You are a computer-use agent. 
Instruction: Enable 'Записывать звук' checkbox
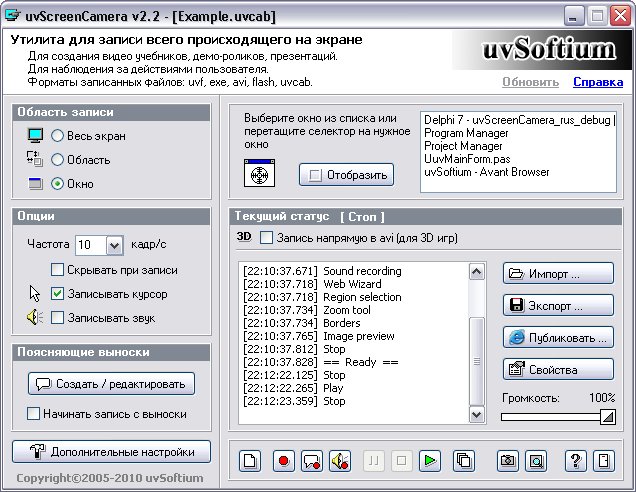[58, 318]
